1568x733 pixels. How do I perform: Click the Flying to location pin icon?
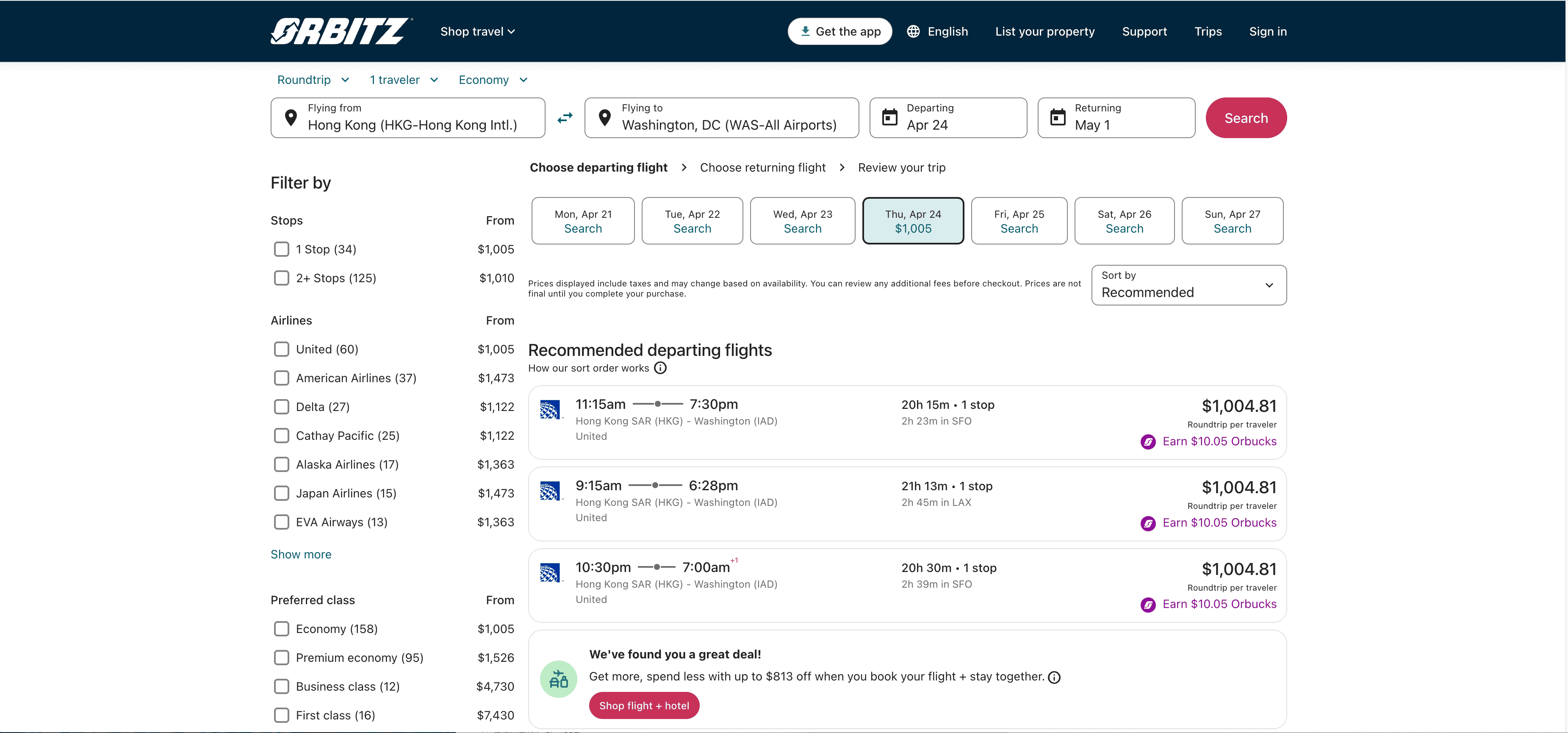pos(604,117)
